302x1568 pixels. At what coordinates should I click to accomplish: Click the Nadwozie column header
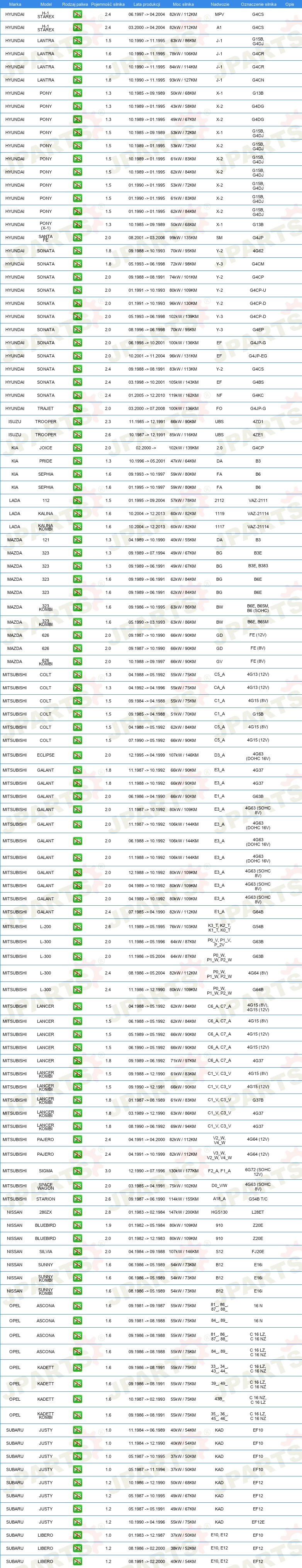click(x=220, y=4)
